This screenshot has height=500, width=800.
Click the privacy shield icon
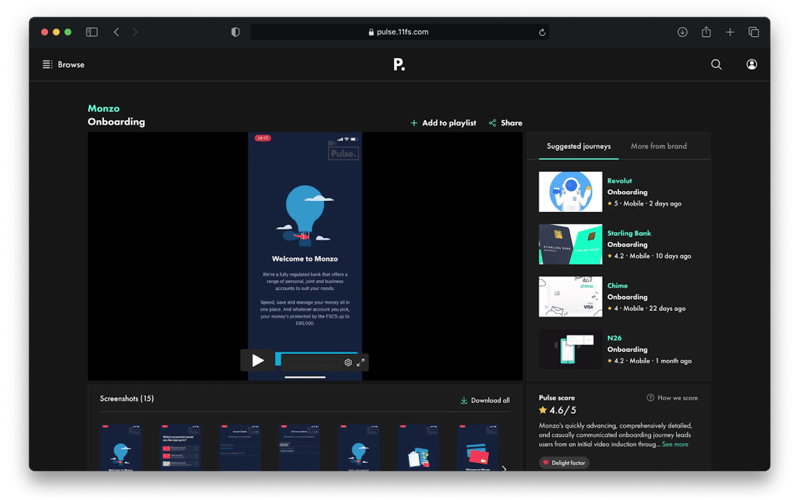coord(235,32)
